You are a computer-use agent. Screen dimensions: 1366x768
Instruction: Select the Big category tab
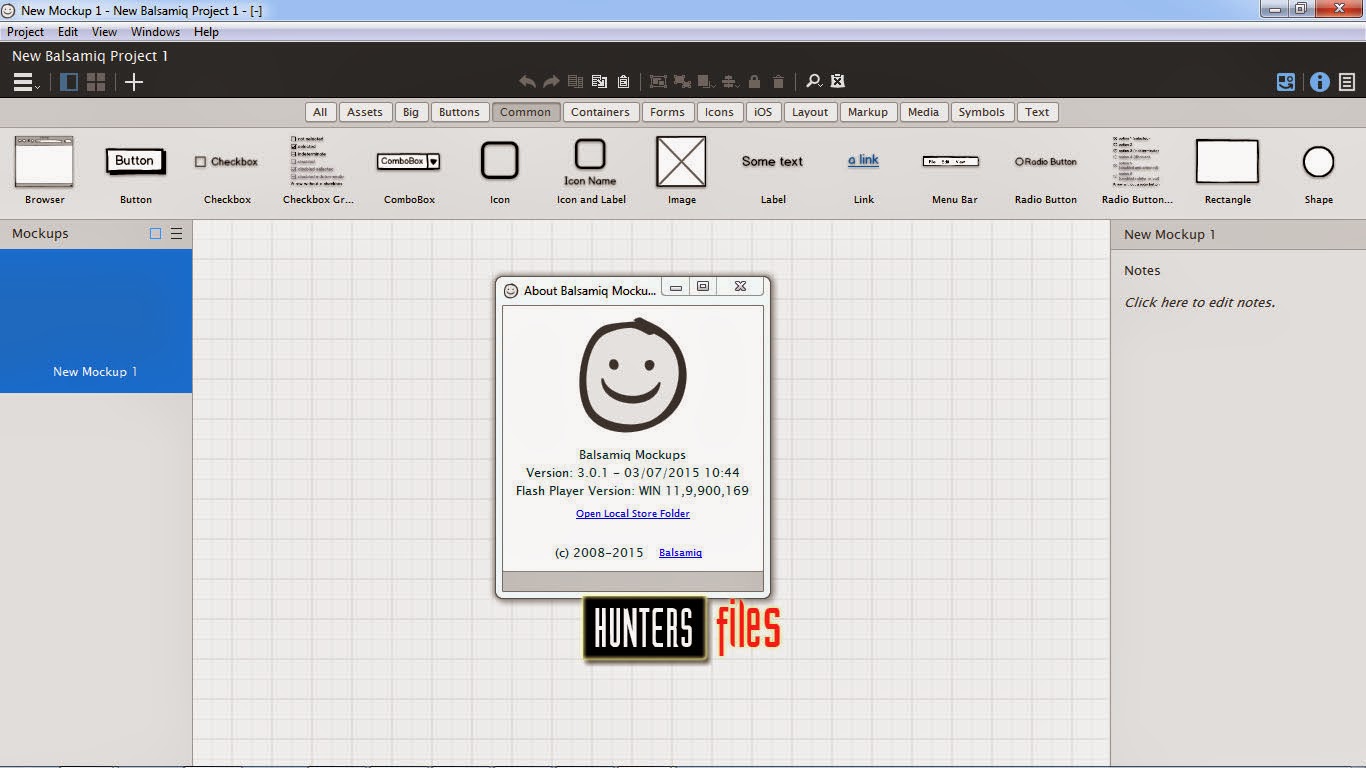pos(411,112)
